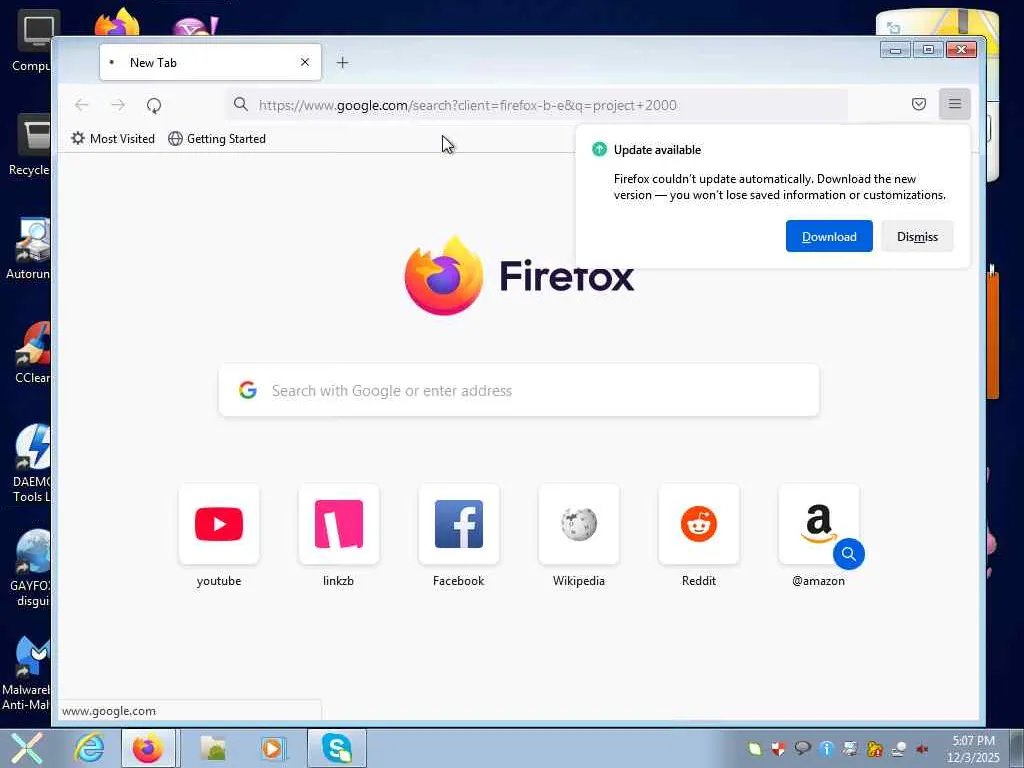1024x768 pixels.
Task: Focus the Search with Google box
Action: 519,391
